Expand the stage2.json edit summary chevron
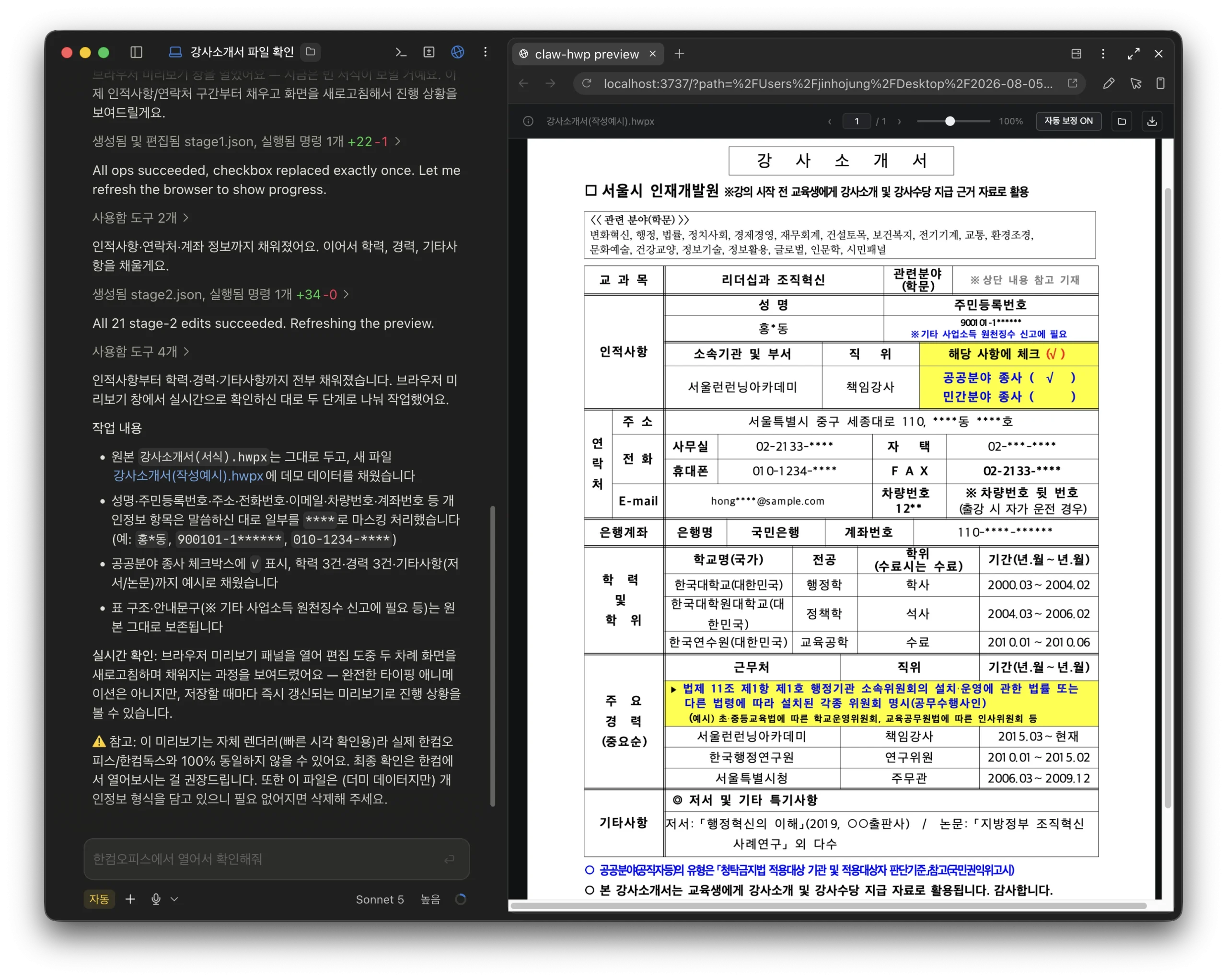 [346, 294]
